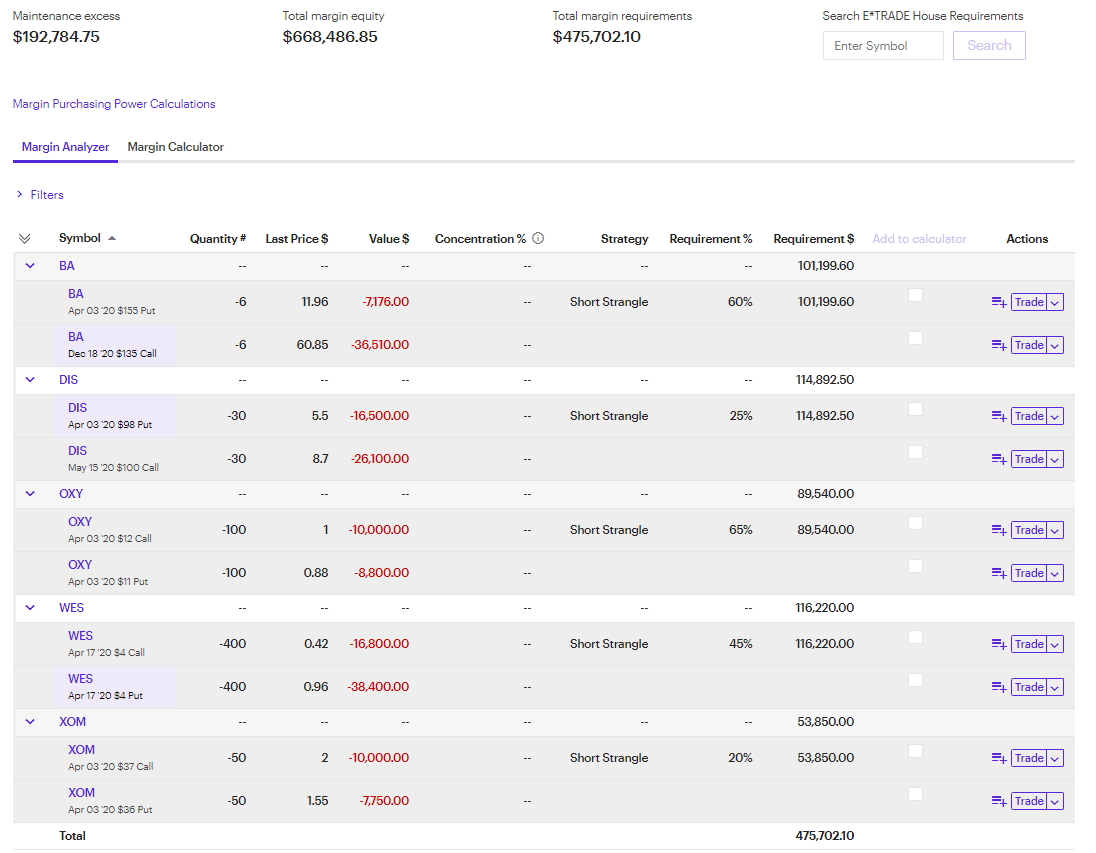Screen dimensions: 1096x853
Task: Check Add to calculator for BA $155 Put
Action: pyautogui.click(x=915, y=295)
